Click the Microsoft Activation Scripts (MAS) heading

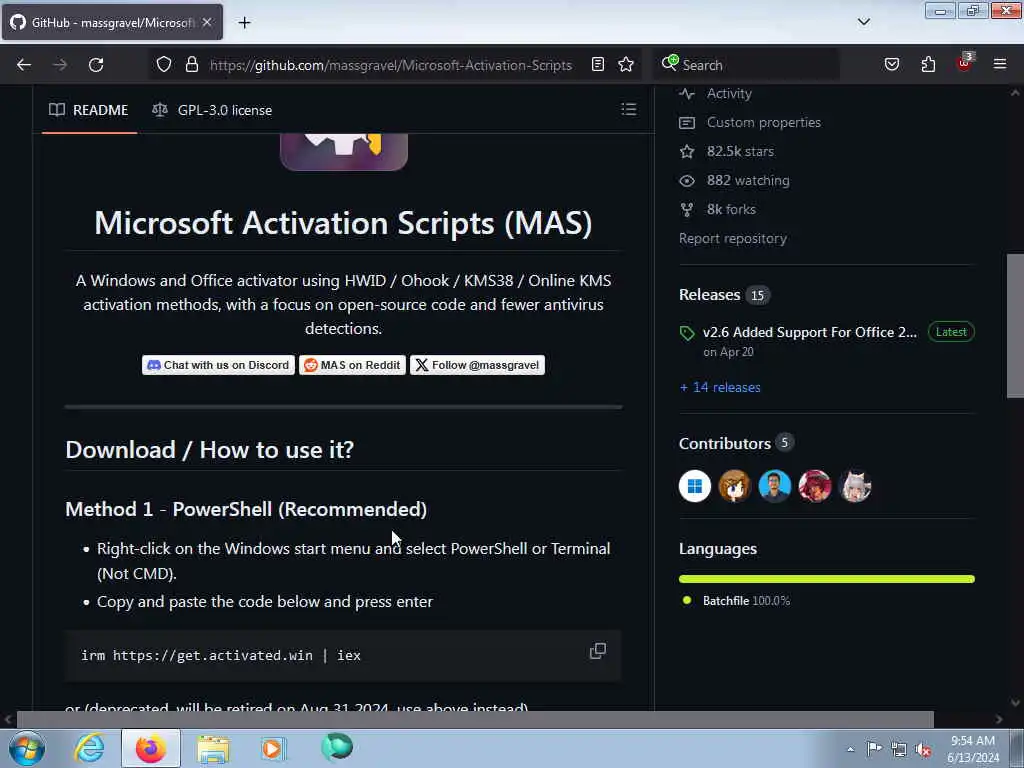point(344,223)
